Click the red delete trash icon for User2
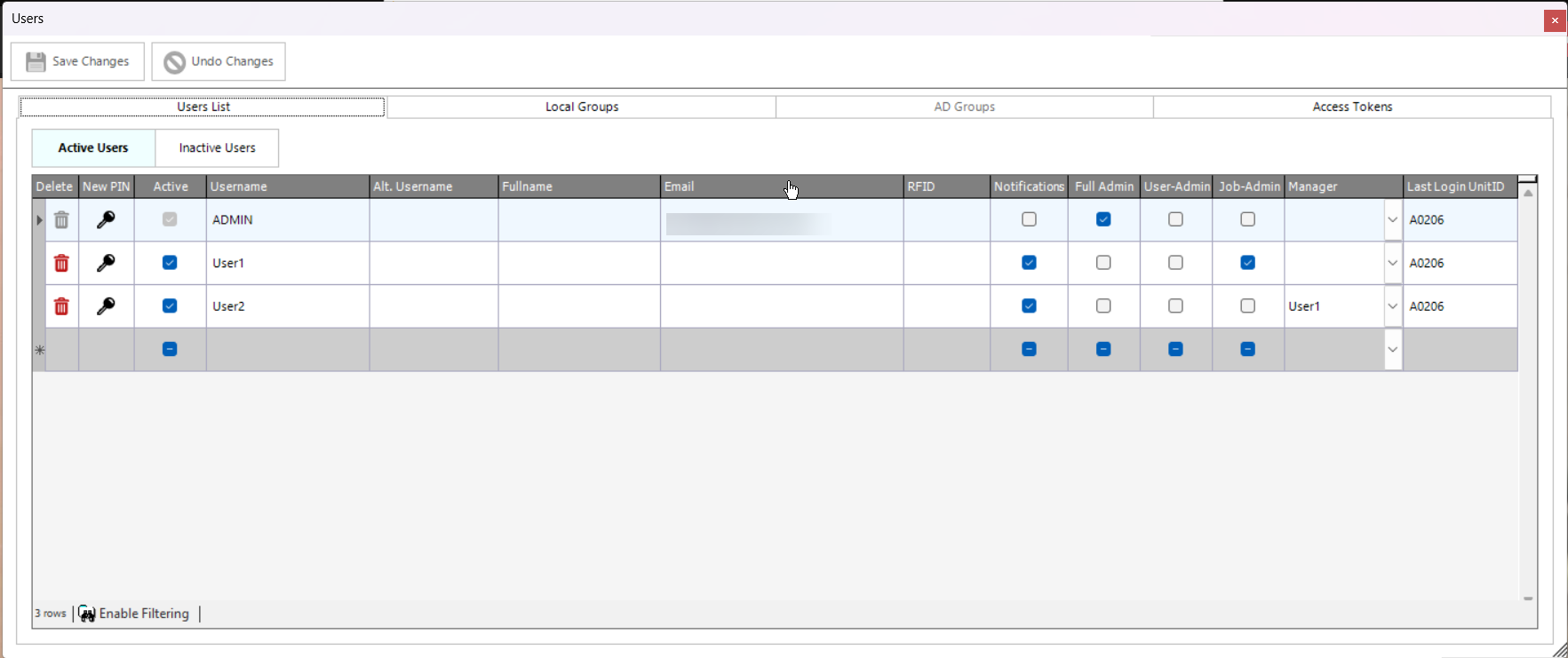Viewport: 1568px width, 658px height. 61,306
